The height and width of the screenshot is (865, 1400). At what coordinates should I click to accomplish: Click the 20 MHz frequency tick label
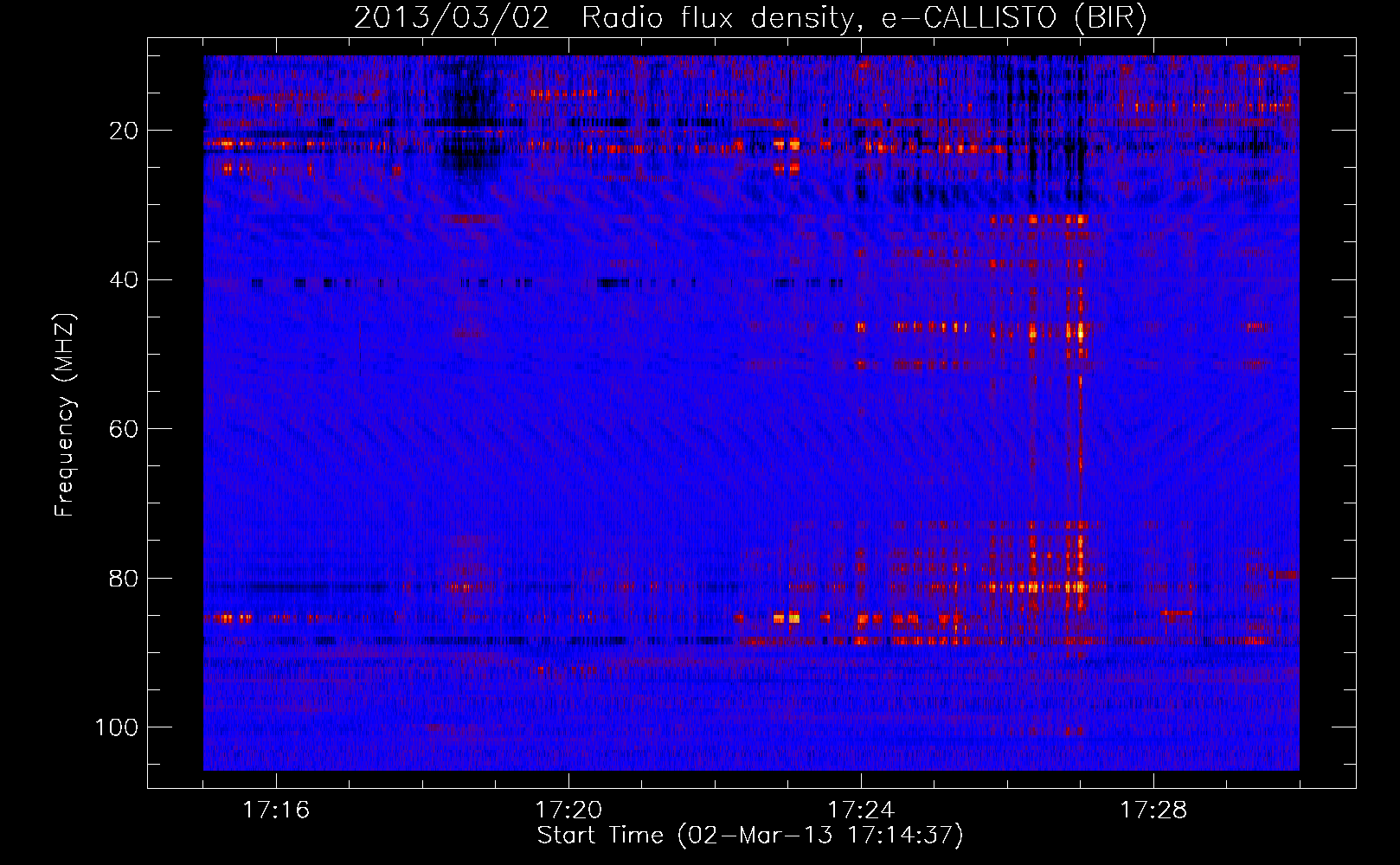coord(122,131)
